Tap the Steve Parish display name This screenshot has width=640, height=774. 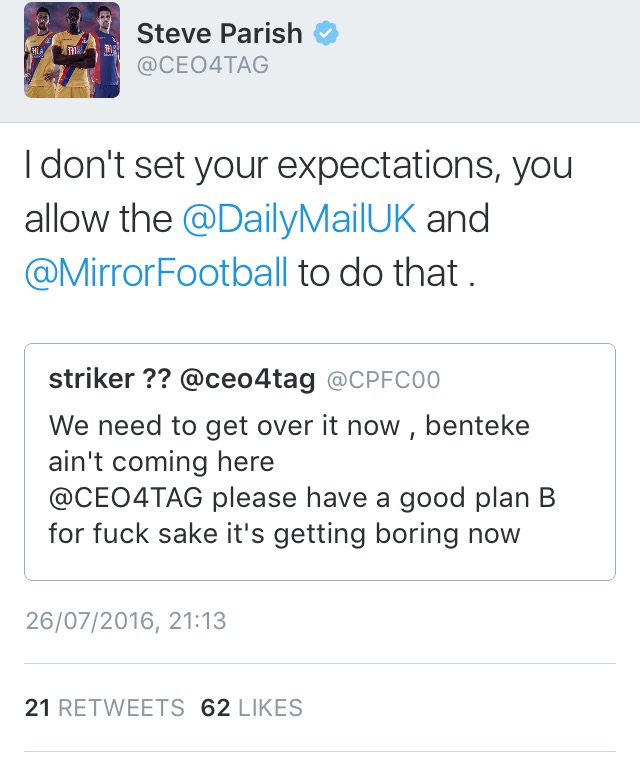point(219,33)
